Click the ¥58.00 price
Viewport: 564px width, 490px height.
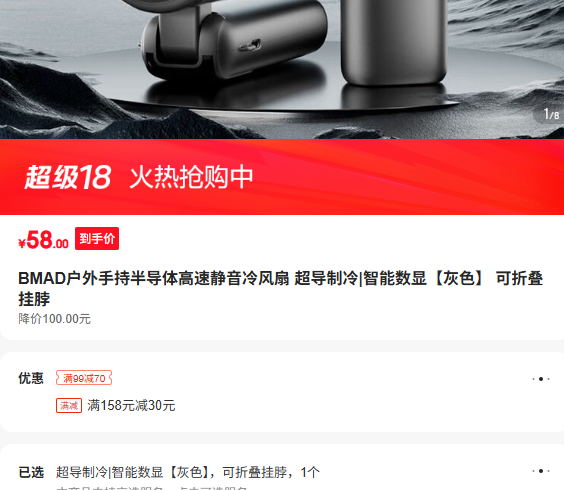[x=44, y=240]
